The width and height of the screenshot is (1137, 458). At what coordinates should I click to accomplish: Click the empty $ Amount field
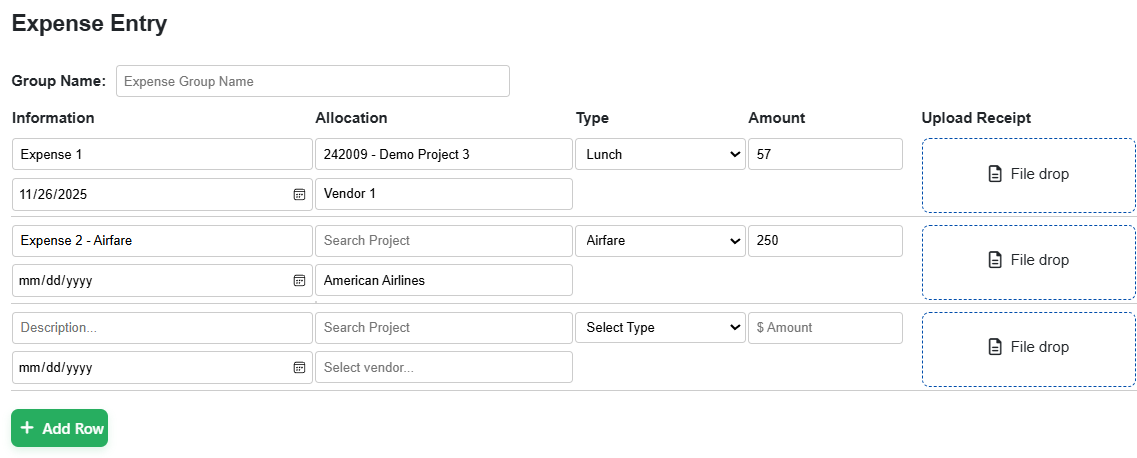pyautogui.click(x=825, y=328)
